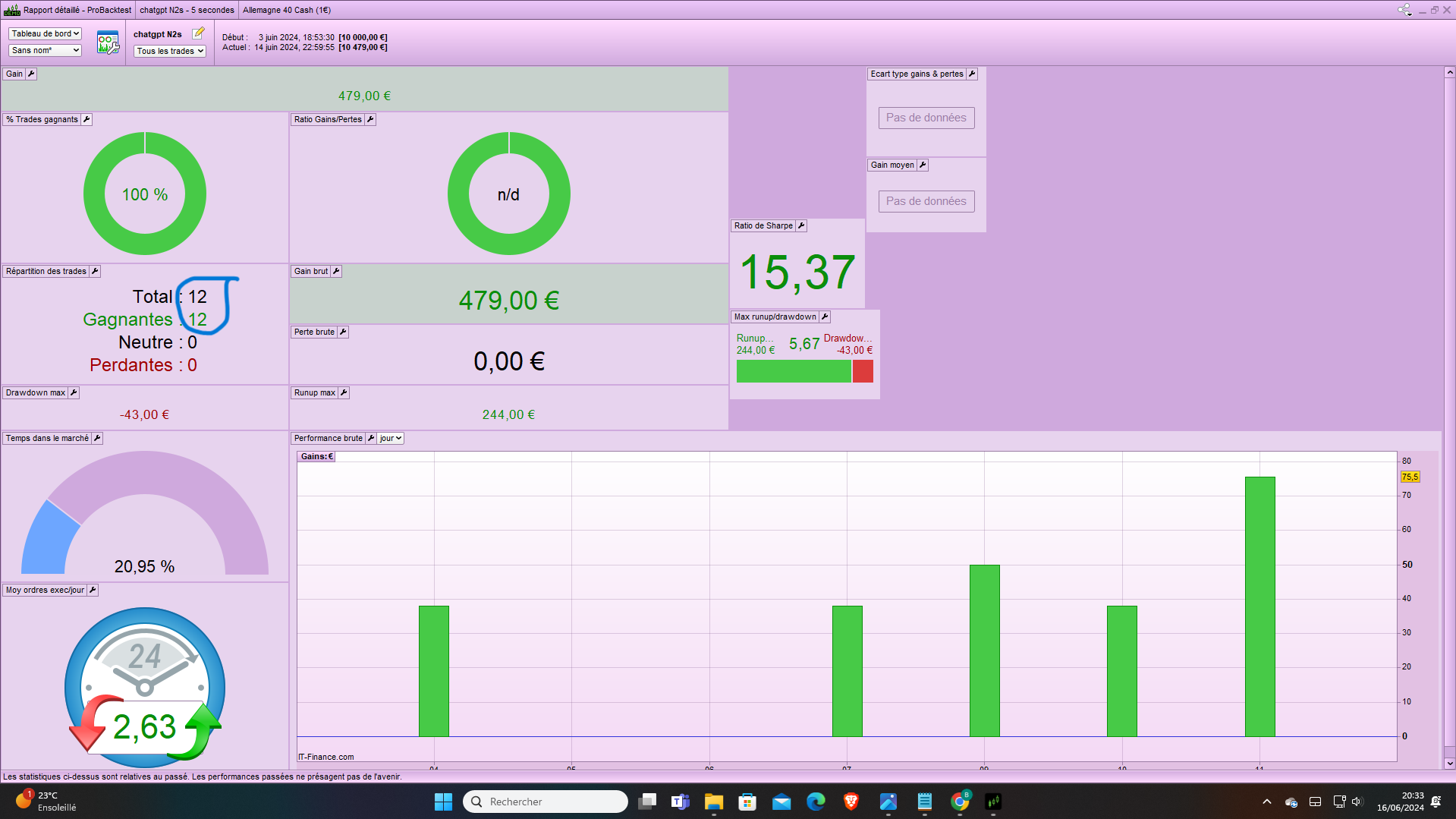The height and width of the screenshot is (819, 1456).
Task: Click Pas de données button under Ecart type
Action: pos(926,118)
